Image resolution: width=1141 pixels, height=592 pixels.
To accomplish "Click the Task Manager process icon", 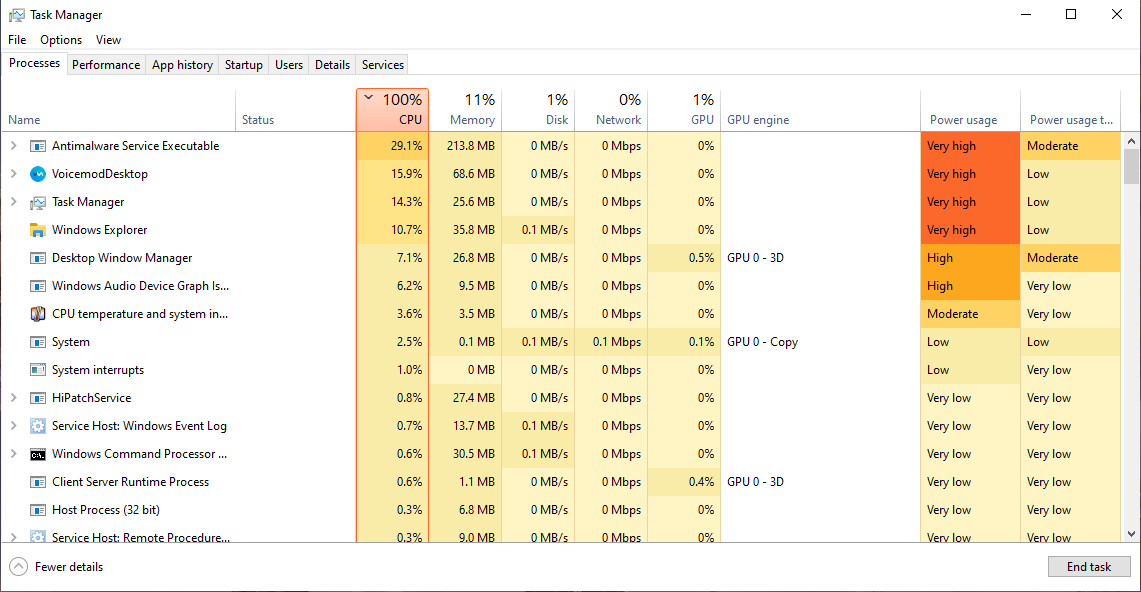I will coord(38,202).
